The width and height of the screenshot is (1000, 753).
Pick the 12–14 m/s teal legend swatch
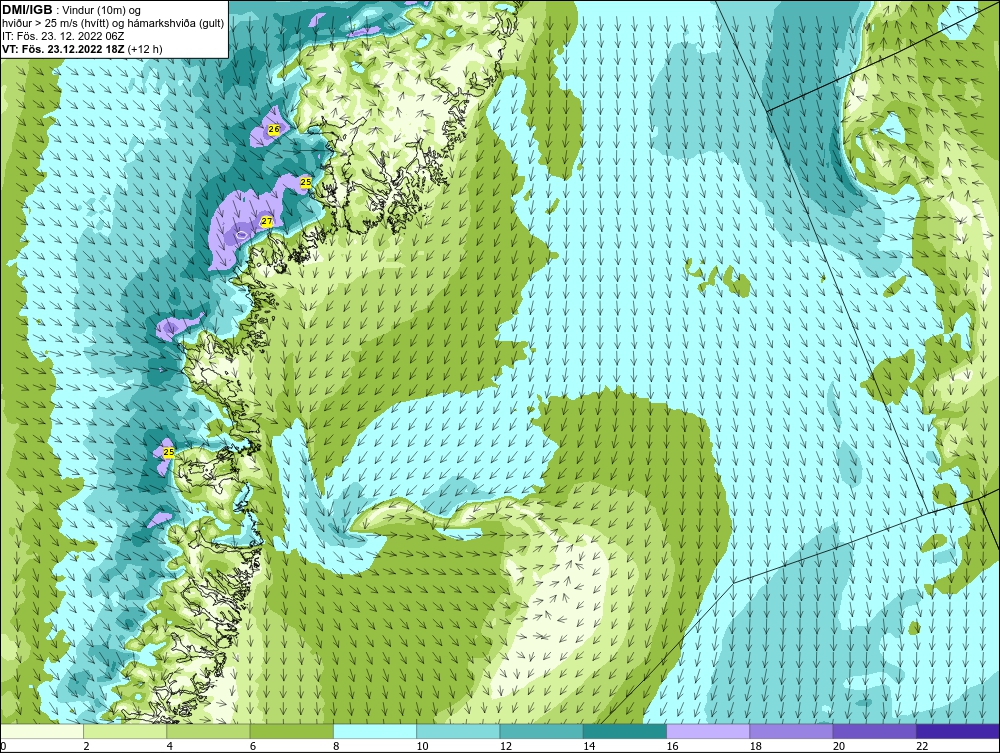541,731
